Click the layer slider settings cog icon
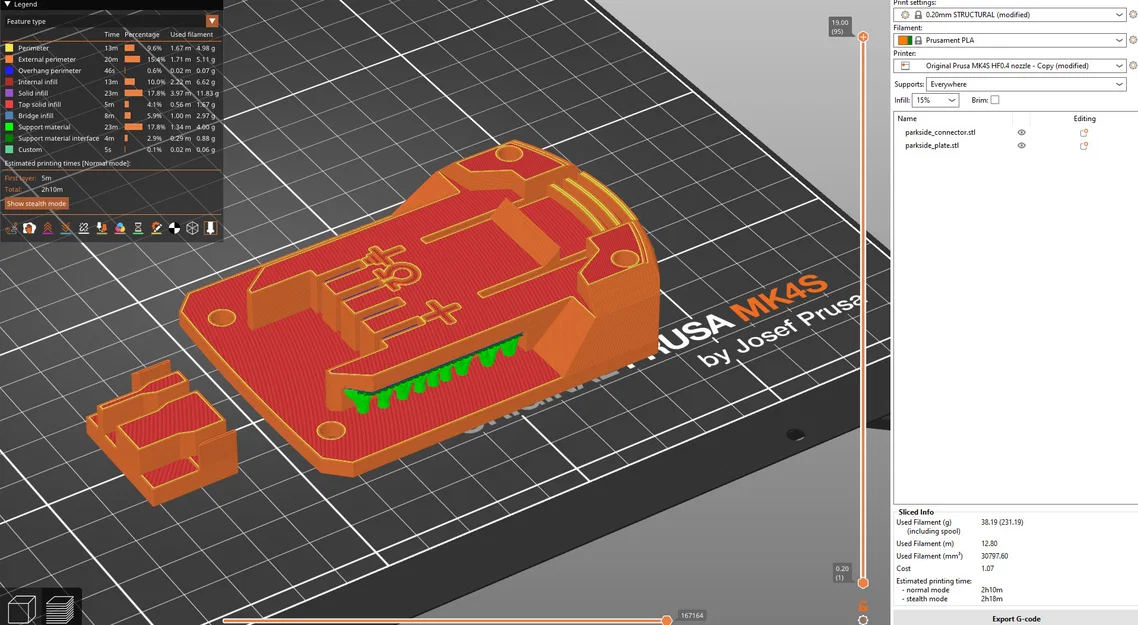The height and width of the screenshot is (625, 1138). click(863, 620)
